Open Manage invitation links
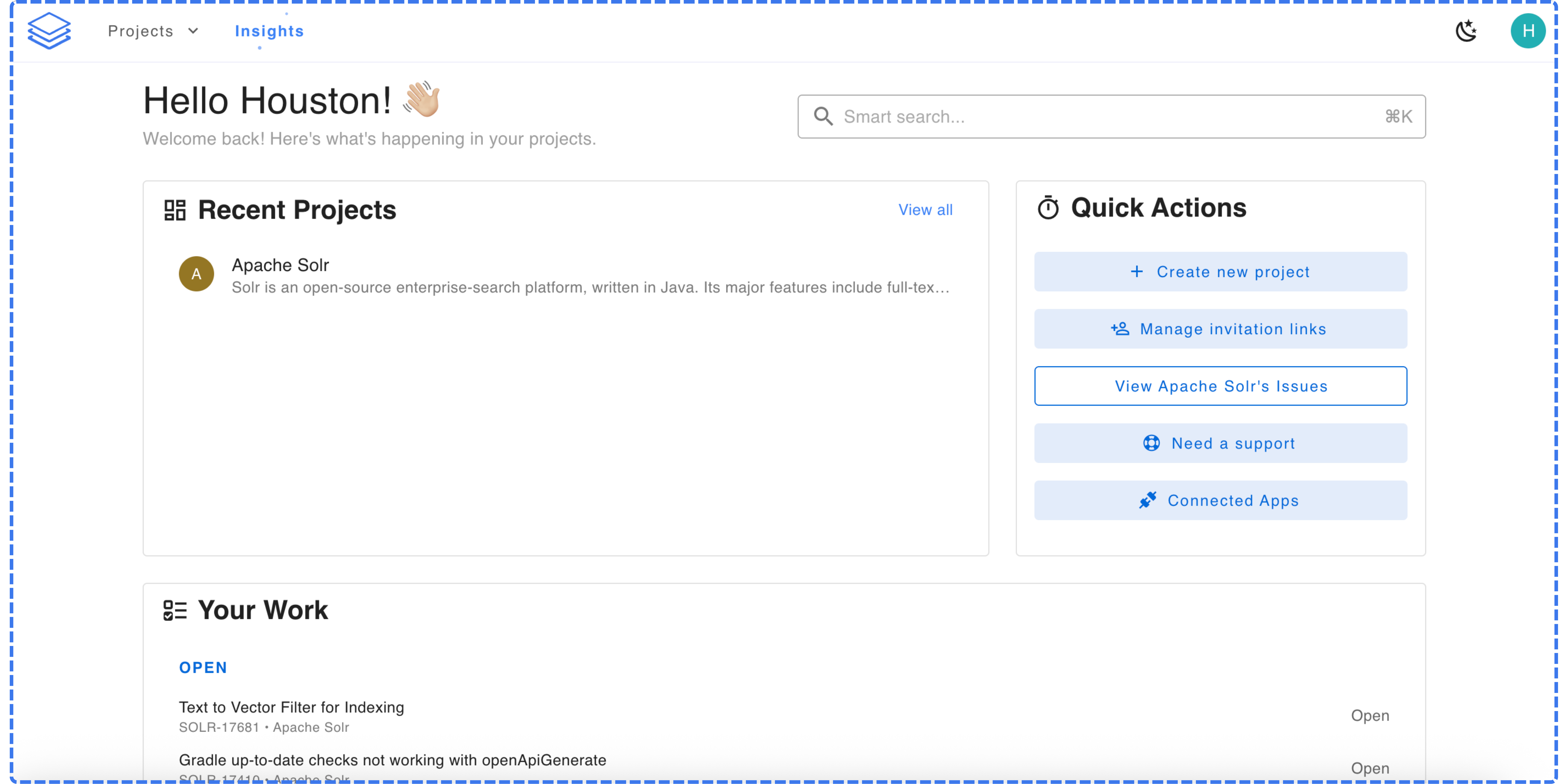 [1220, 329]
